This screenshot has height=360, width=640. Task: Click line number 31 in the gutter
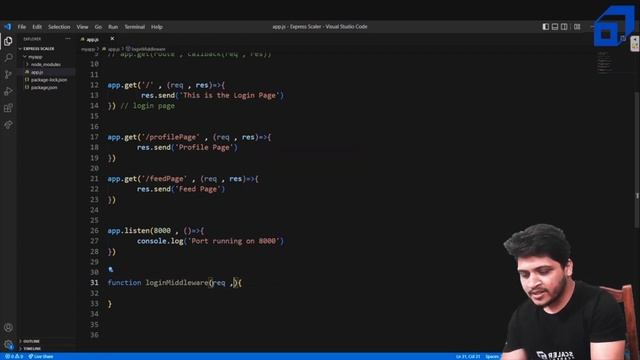click(94, 282)
